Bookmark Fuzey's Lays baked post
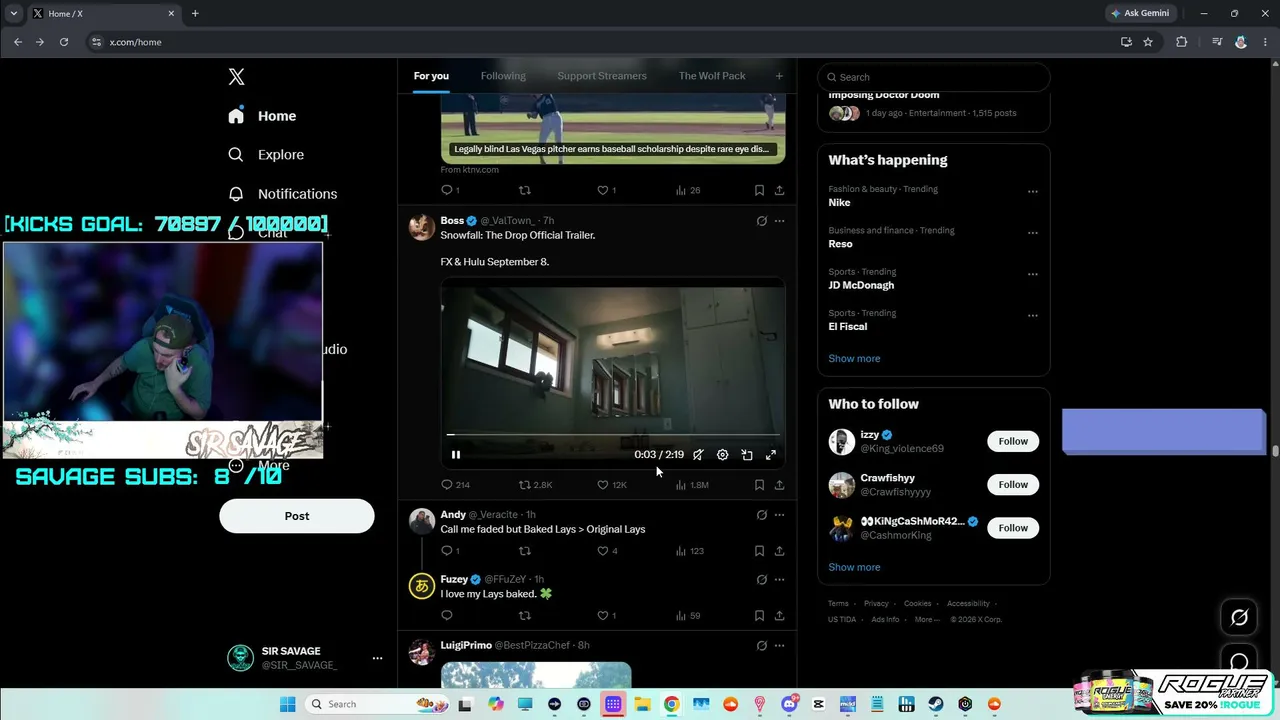Screen dimensions: 1280x720 759,616
